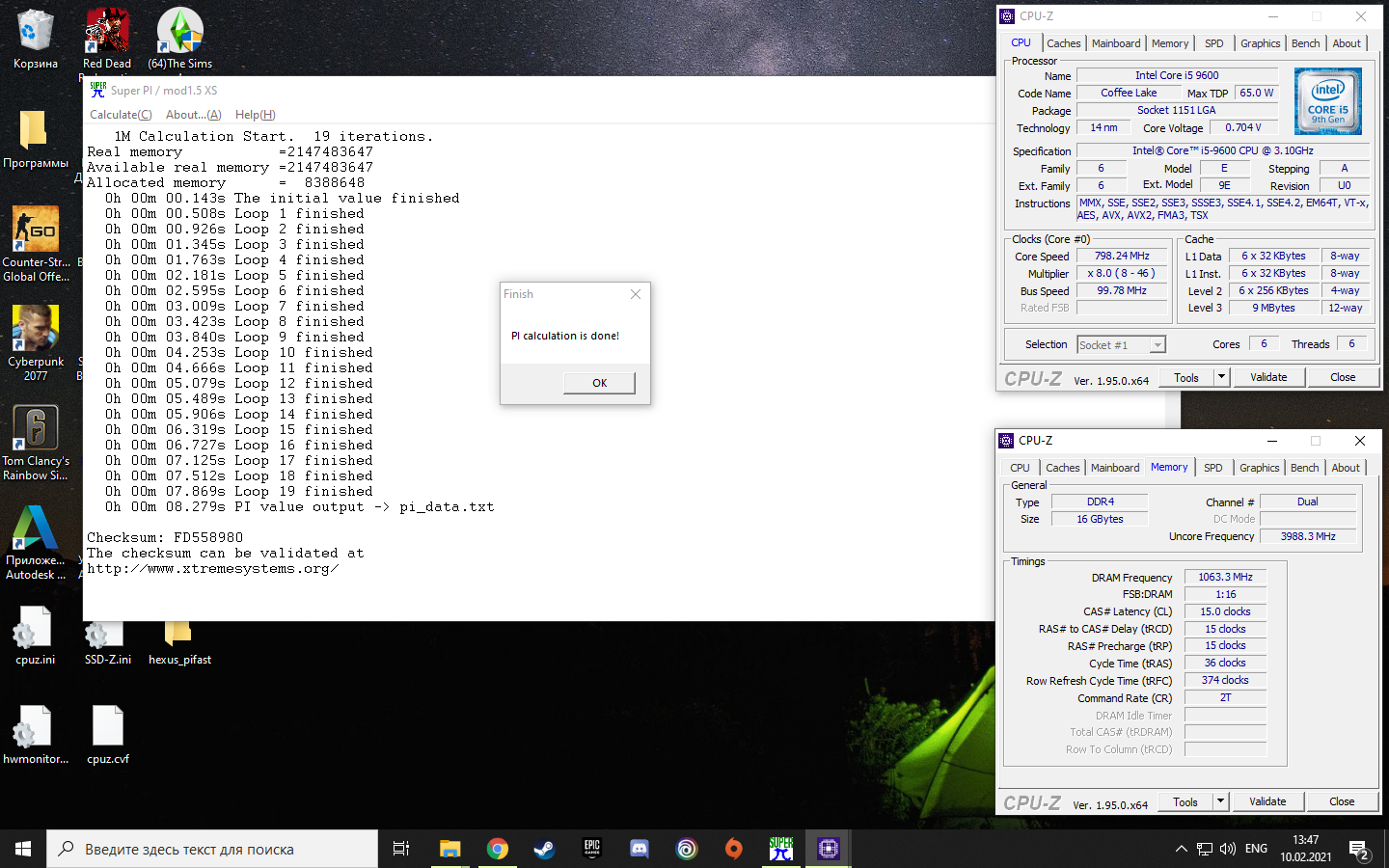This screenshot has height=868, width=1389.
Task: Select Graphics tab in bottom CPU-Z window
Action: tap(1260, 468)
